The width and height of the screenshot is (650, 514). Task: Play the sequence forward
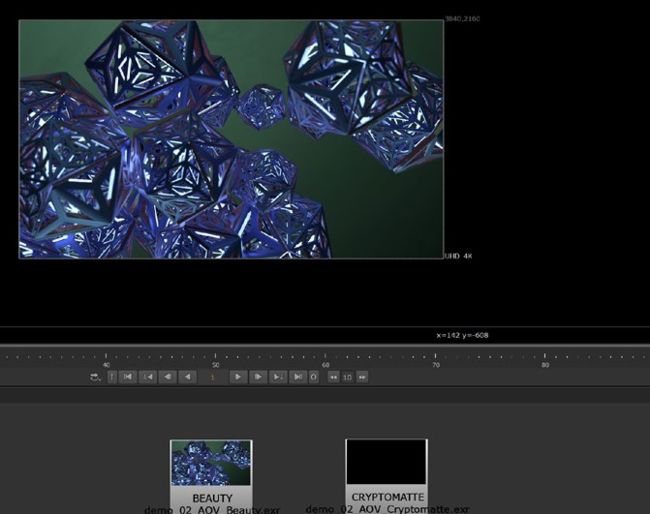click(x=238, y=377)
